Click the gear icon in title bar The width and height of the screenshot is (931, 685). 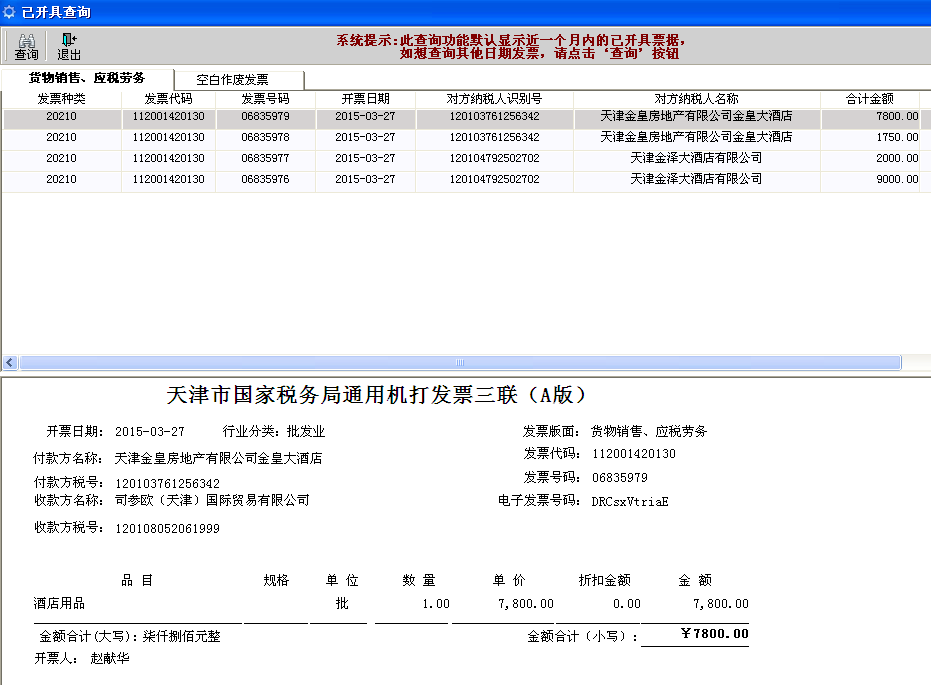9,12
